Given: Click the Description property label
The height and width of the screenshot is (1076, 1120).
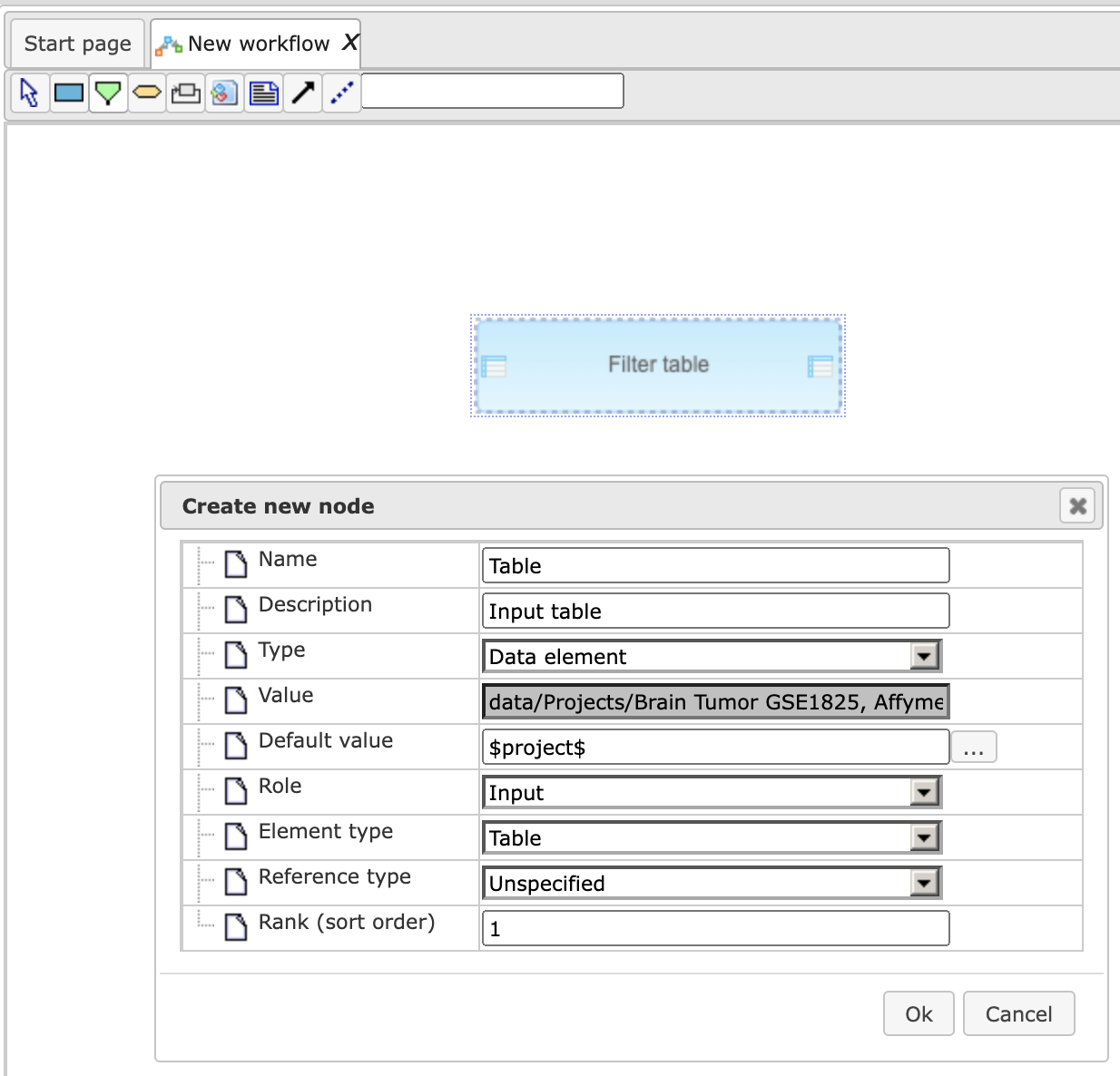Looking at the screenshot, I should pyautogui.click(x=315, y=604).
